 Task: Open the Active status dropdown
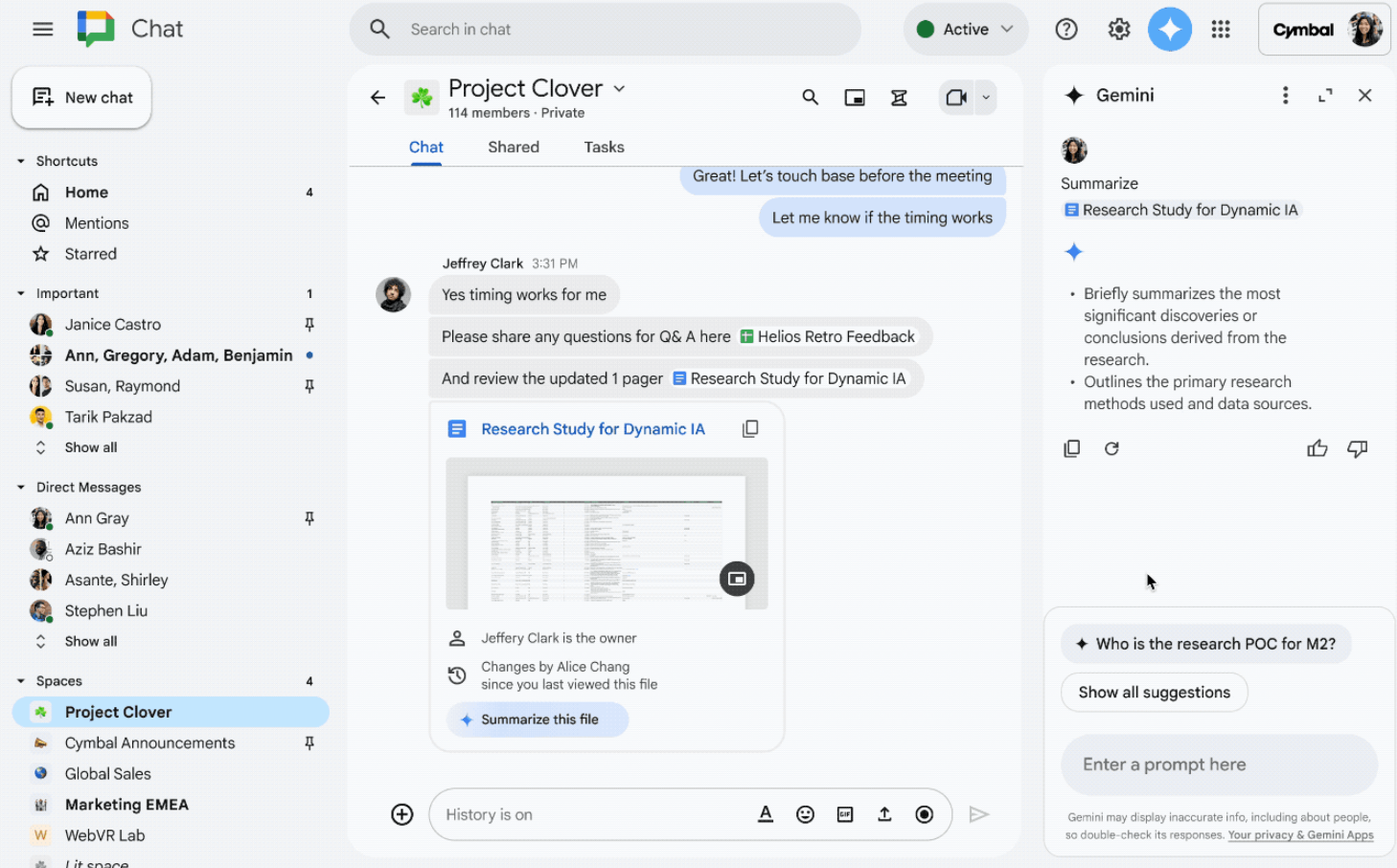coord(965,30)
